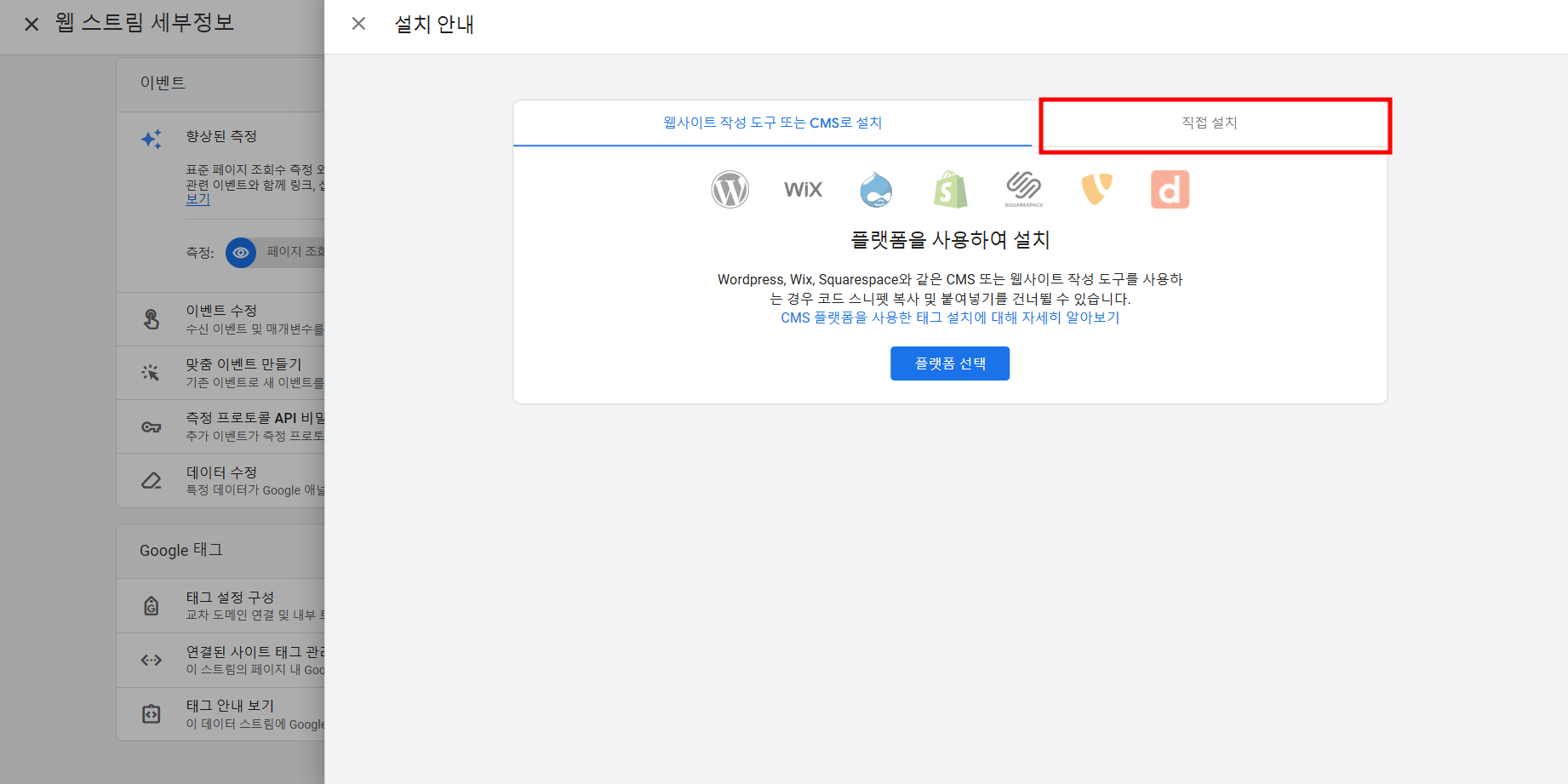The width and height of the screenshot is (1568, 784).
Task: Open the 연결된 사이트 태그 관리 row
Action: [x=220, y=660]
